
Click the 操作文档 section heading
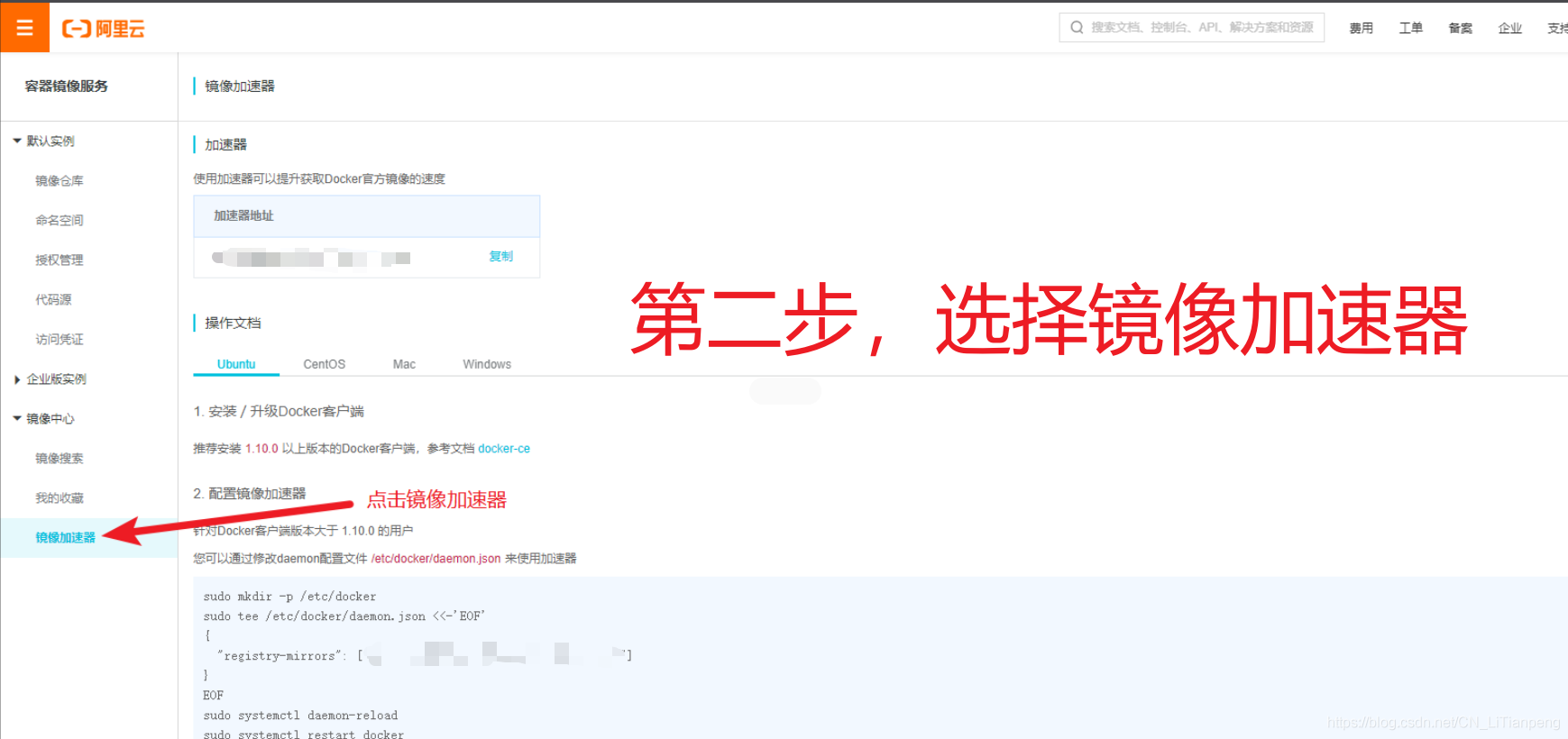pos(233,323)
